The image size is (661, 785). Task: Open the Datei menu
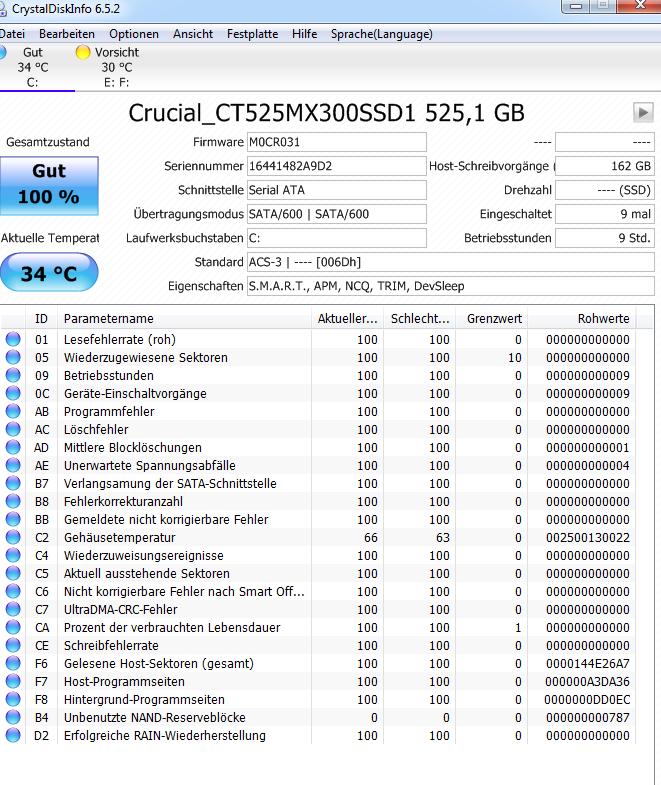pos(12,34)
